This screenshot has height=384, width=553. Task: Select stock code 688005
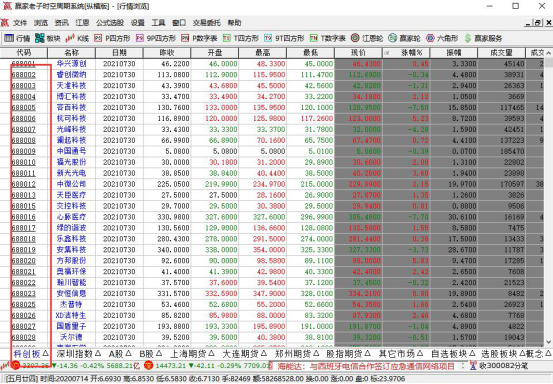24,108
